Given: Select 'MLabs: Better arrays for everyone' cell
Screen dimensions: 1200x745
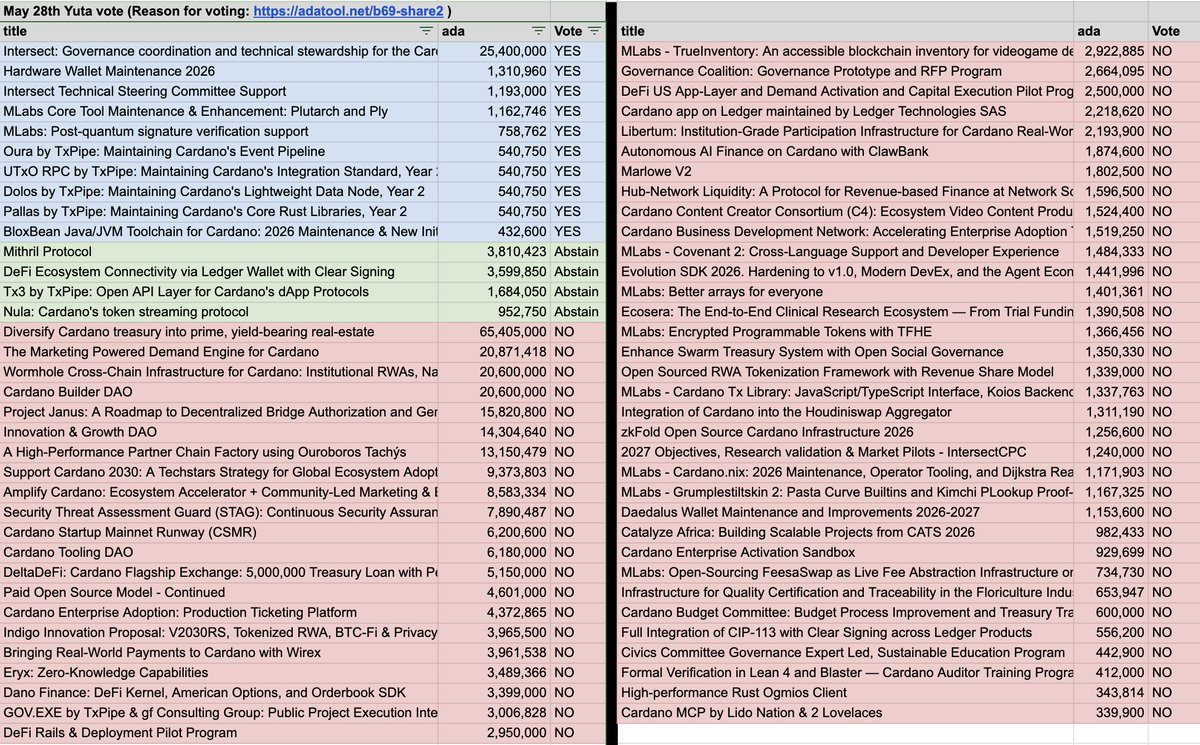Looking at the screenshot, I should point(848,292).
